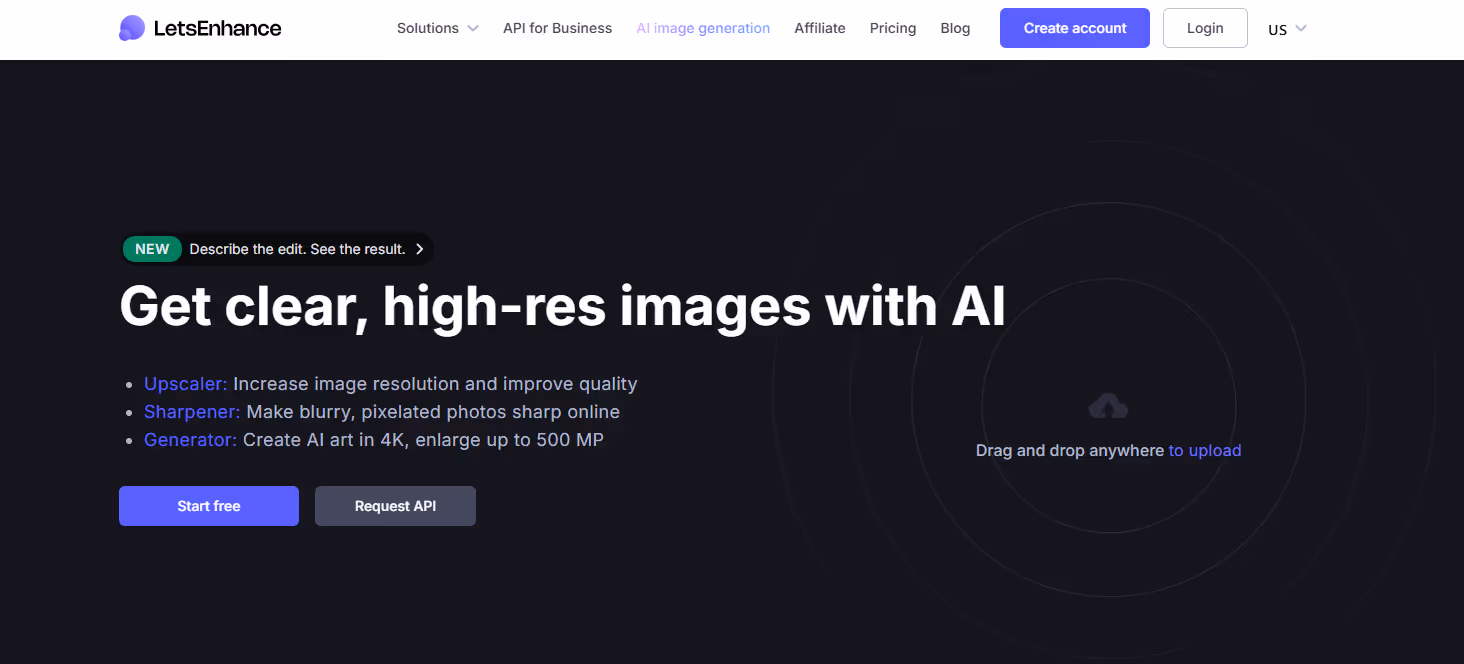
Task: Click the green NEW badge
Action: pos(152,249)
